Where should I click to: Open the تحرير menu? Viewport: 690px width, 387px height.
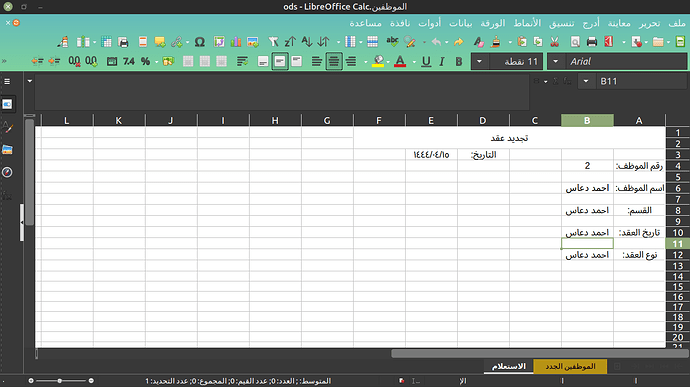(x=650, y=23)
